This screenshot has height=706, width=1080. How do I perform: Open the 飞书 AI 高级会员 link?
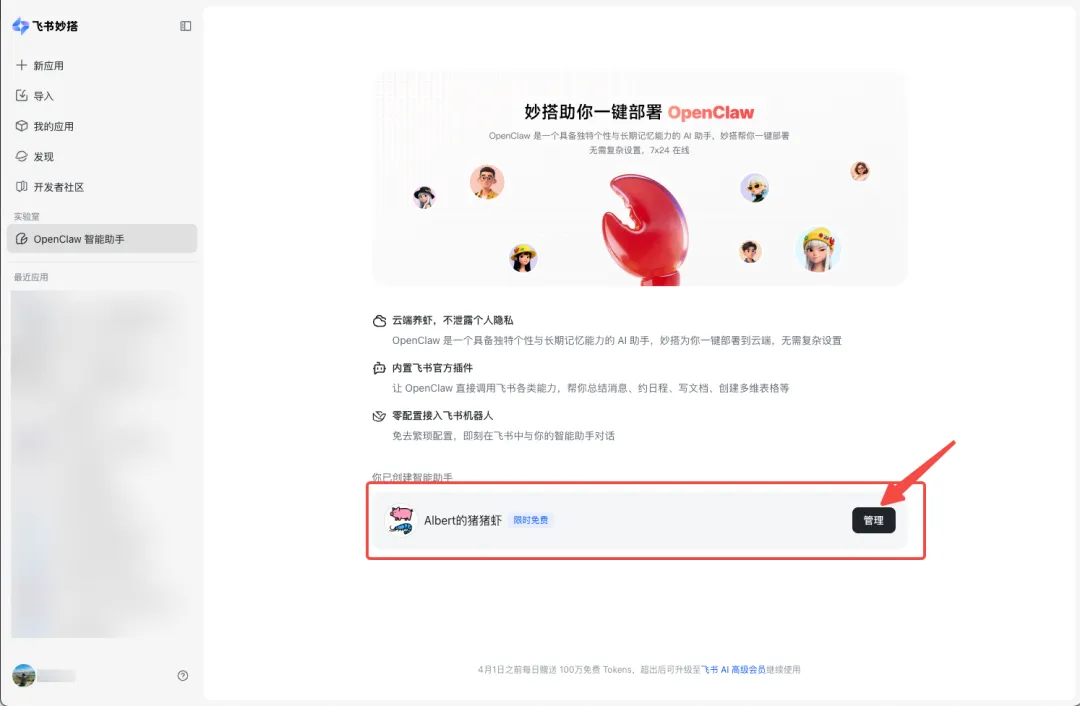pos(733,669)
